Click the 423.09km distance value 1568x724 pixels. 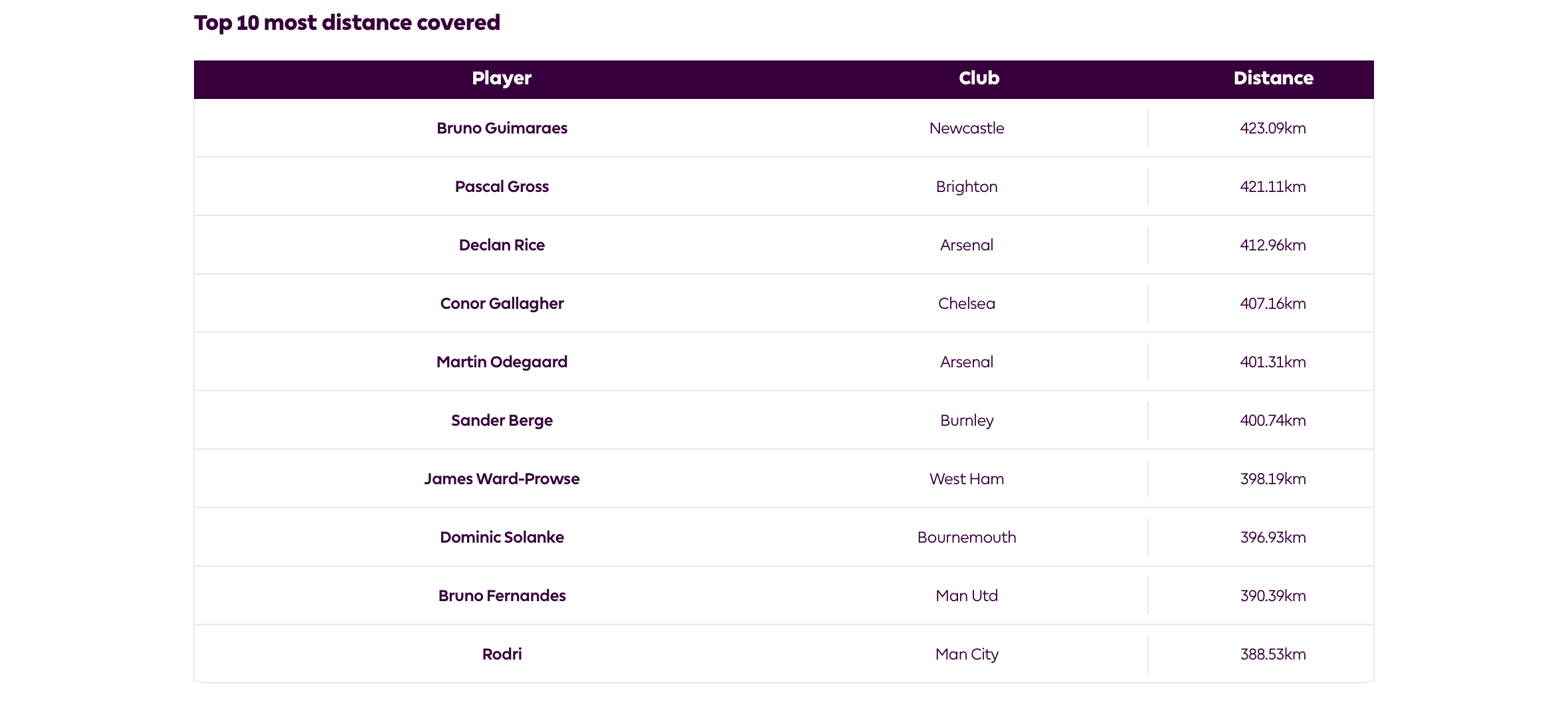coord(1273,128)
